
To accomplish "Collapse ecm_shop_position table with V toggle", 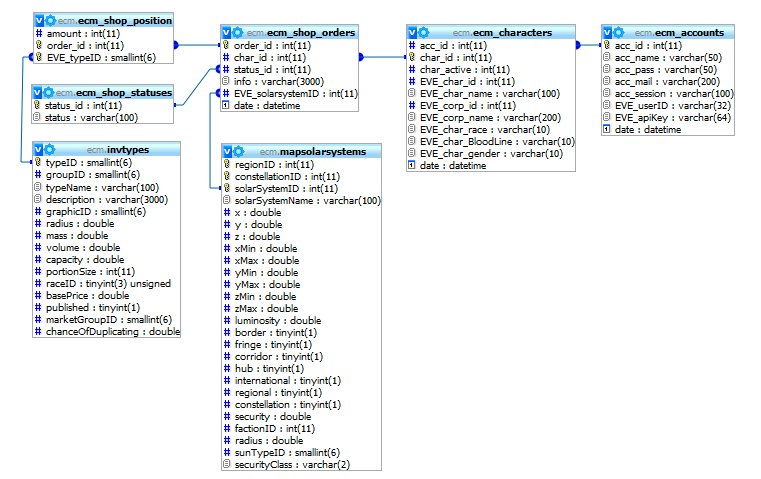I will coord(39,21).
